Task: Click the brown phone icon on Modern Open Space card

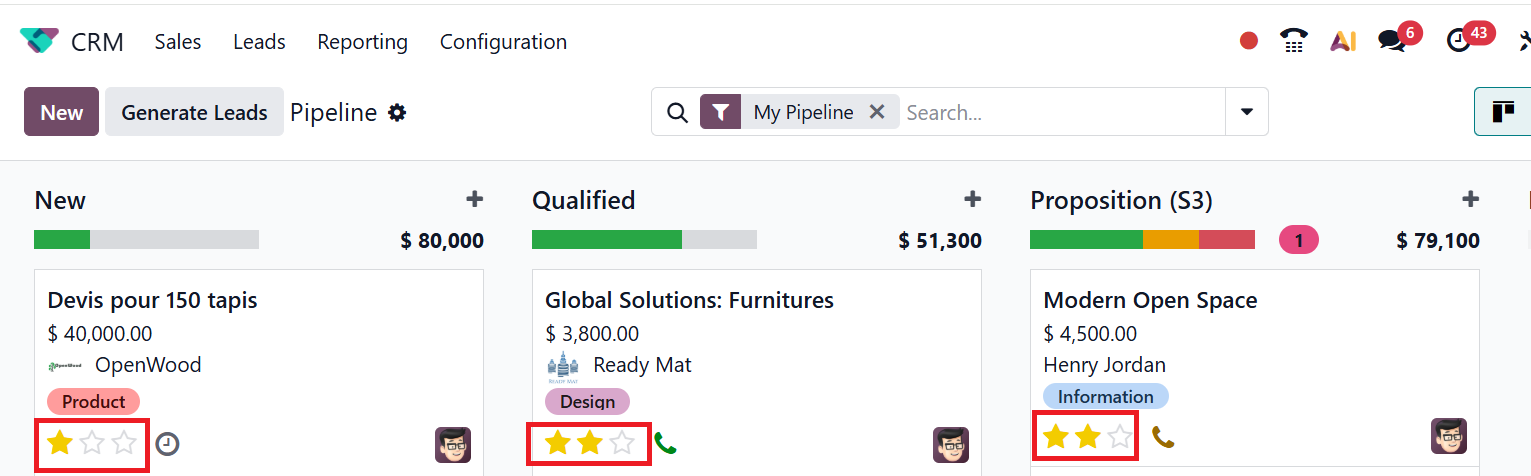Action: [x=1163, y=437]
